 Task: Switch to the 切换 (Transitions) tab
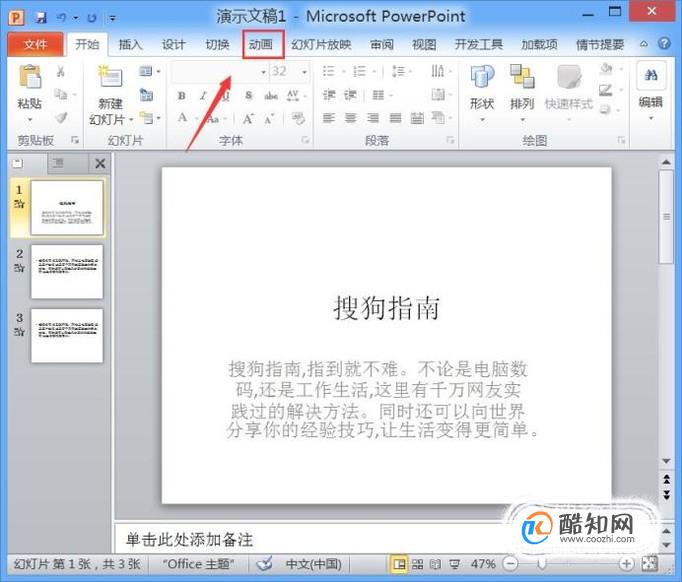[217, 44]
